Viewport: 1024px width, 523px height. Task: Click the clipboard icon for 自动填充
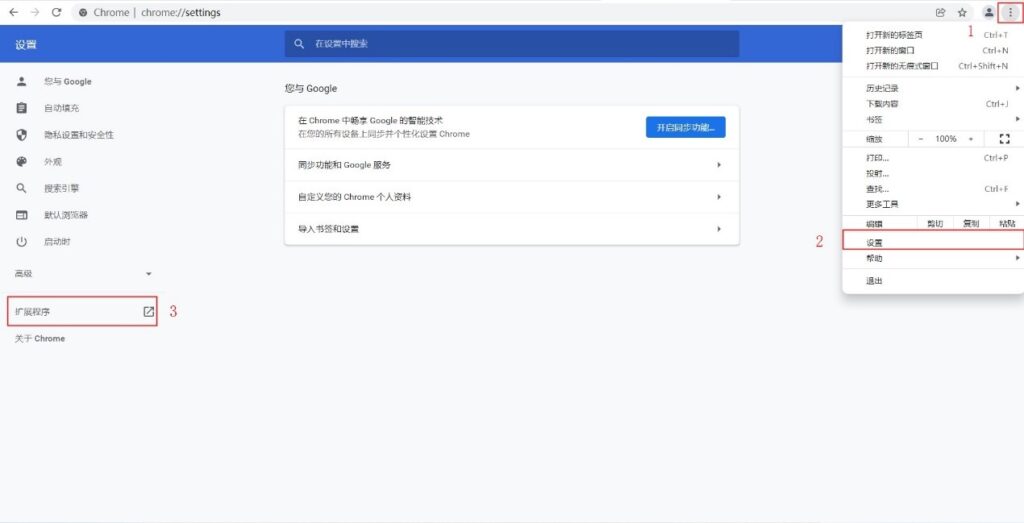(22, 108)
